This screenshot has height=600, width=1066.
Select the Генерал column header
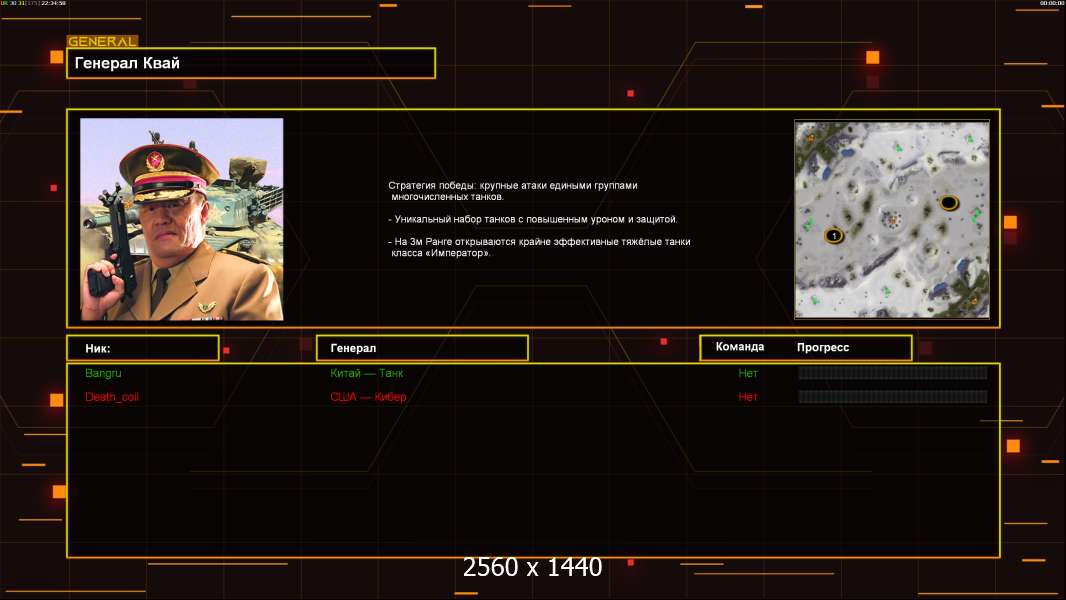click(x=421, y=348)
